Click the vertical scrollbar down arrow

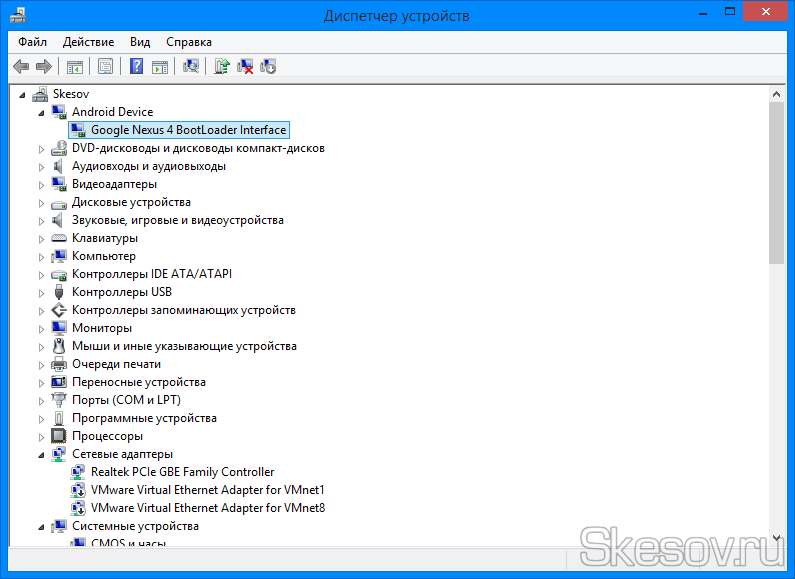777,538
